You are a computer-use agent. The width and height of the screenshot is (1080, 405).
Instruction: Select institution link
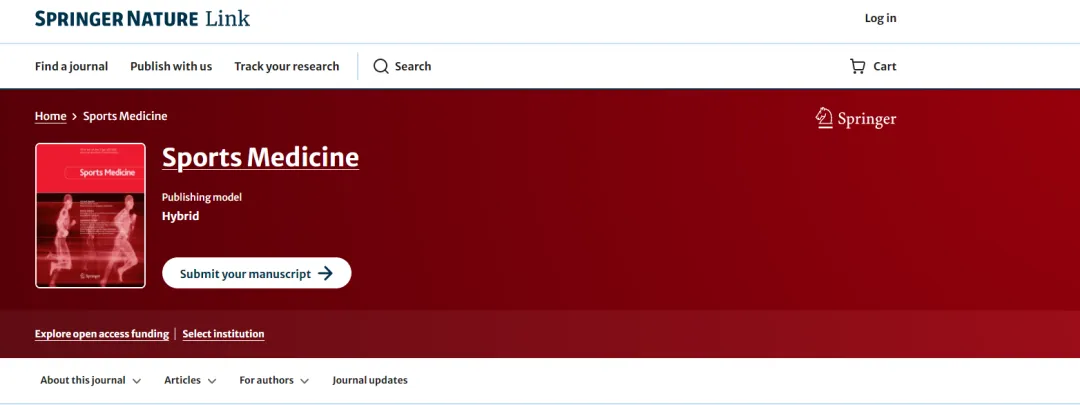(223, 334)
